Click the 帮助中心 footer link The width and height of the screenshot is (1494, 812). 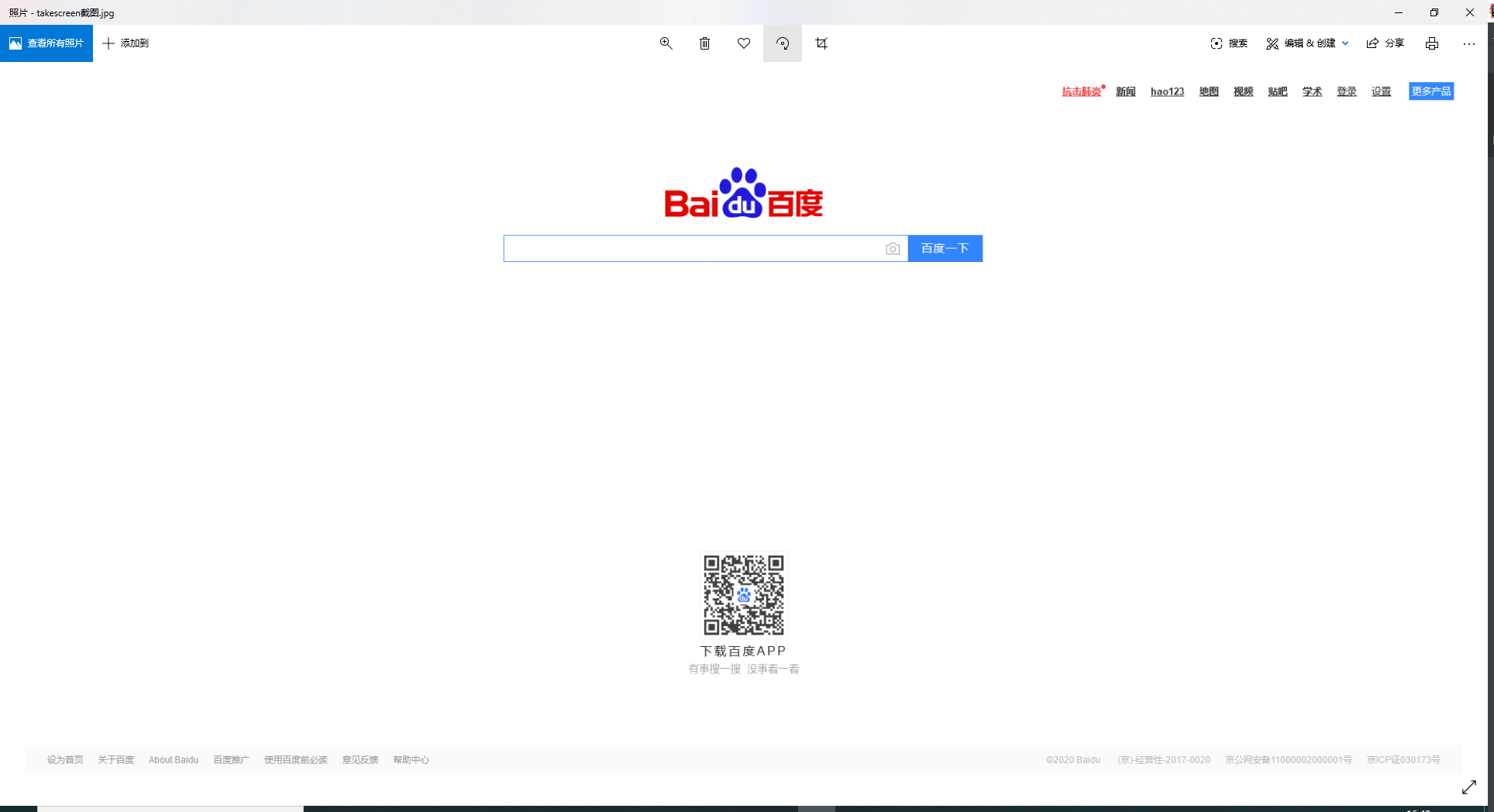point(411,760)
